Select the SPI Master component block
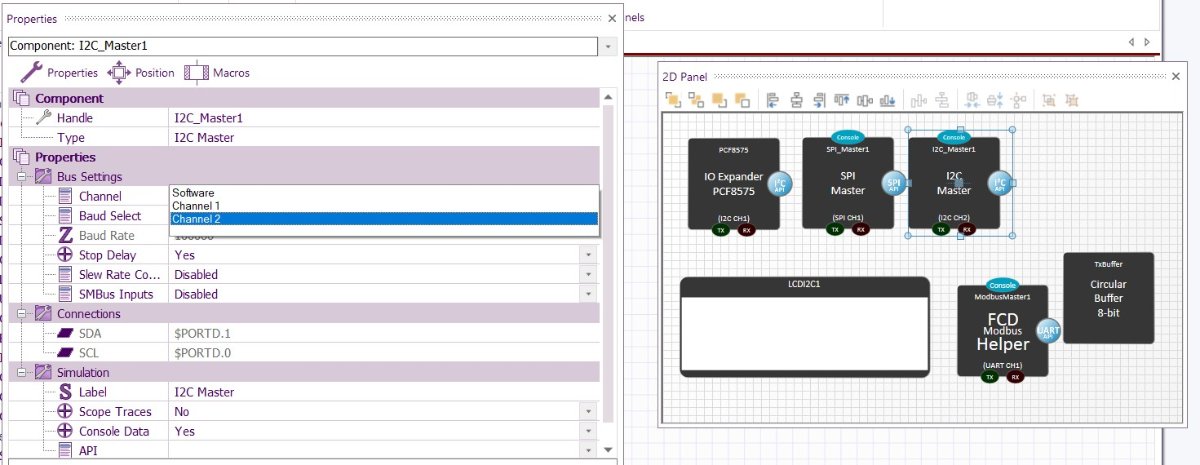The height and width of the screenshot is (465, 1200). 848,184
